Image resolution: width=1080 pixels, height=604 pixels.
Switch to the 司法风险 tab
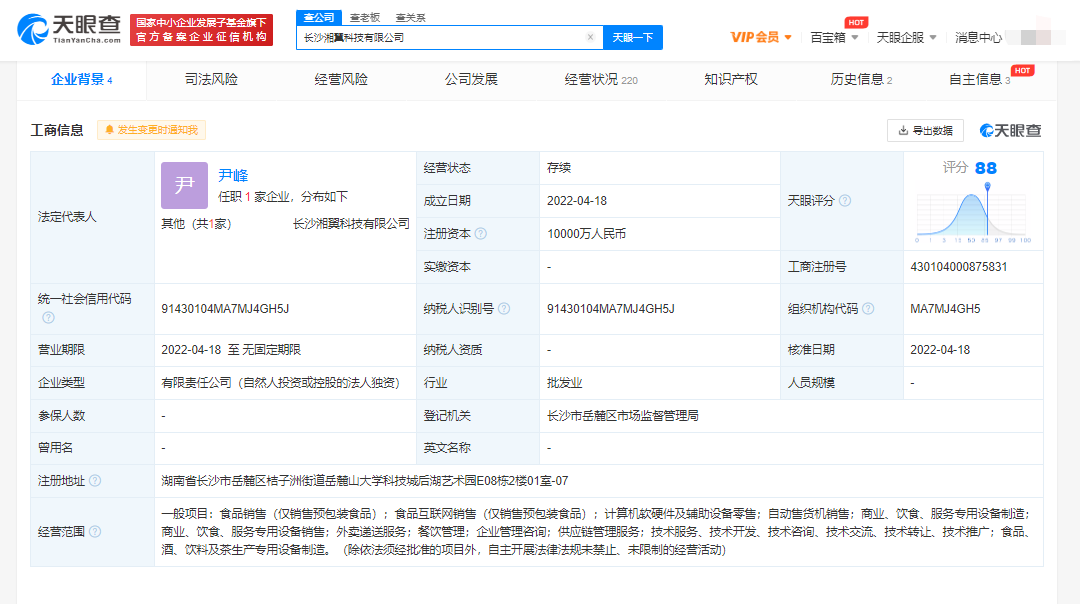coord(211,80)
